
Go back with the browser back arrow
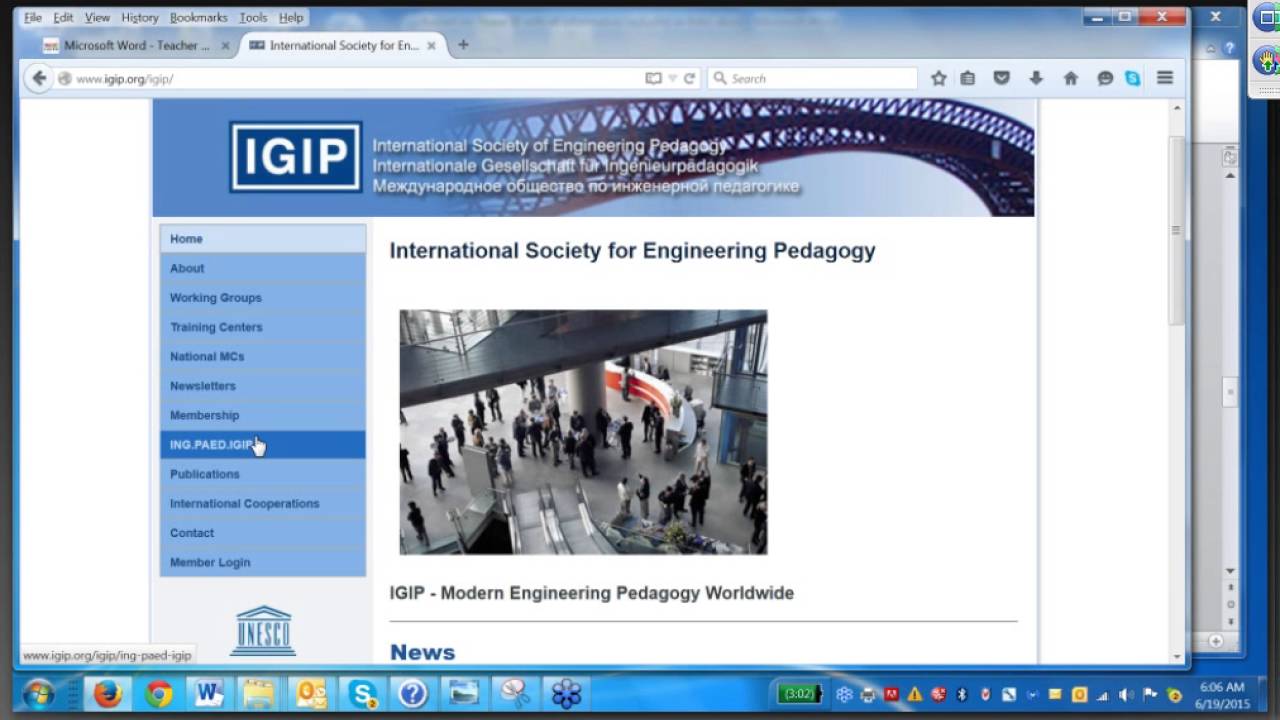tap(39, 78)
